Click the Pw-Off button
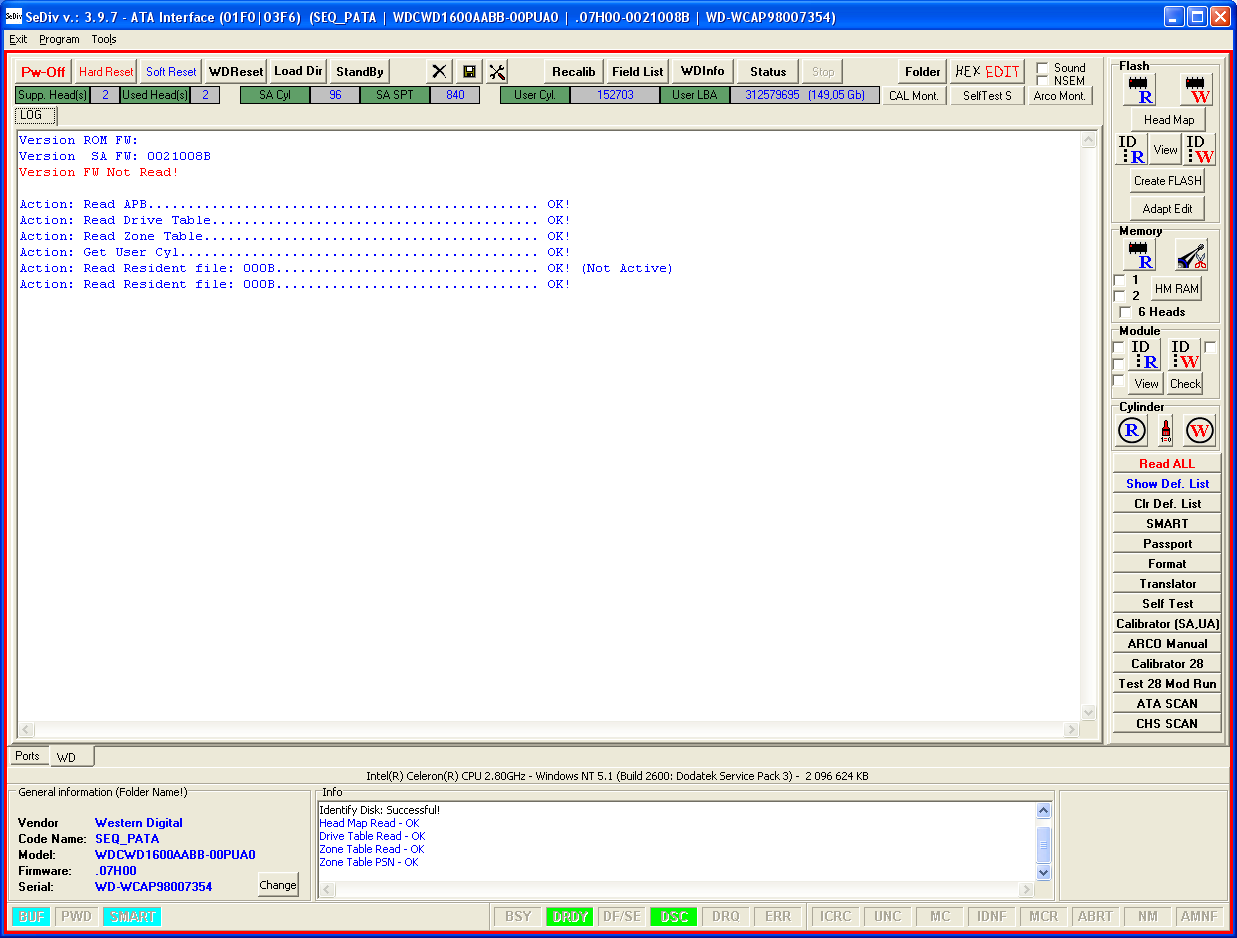Viewport: 1237px width, 938px height. 43,72
